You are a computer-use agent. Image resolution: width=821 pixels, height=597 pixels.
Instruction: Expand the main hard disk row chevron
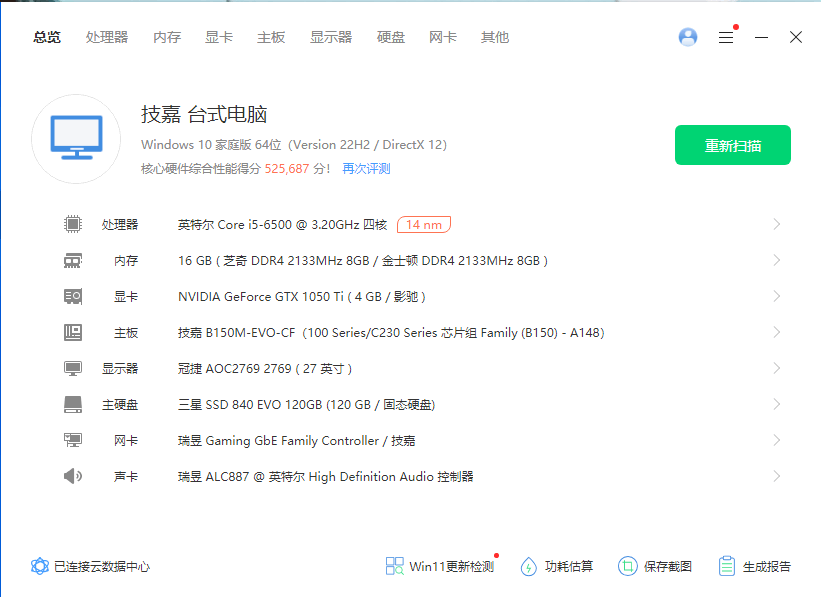coord(777,404)
